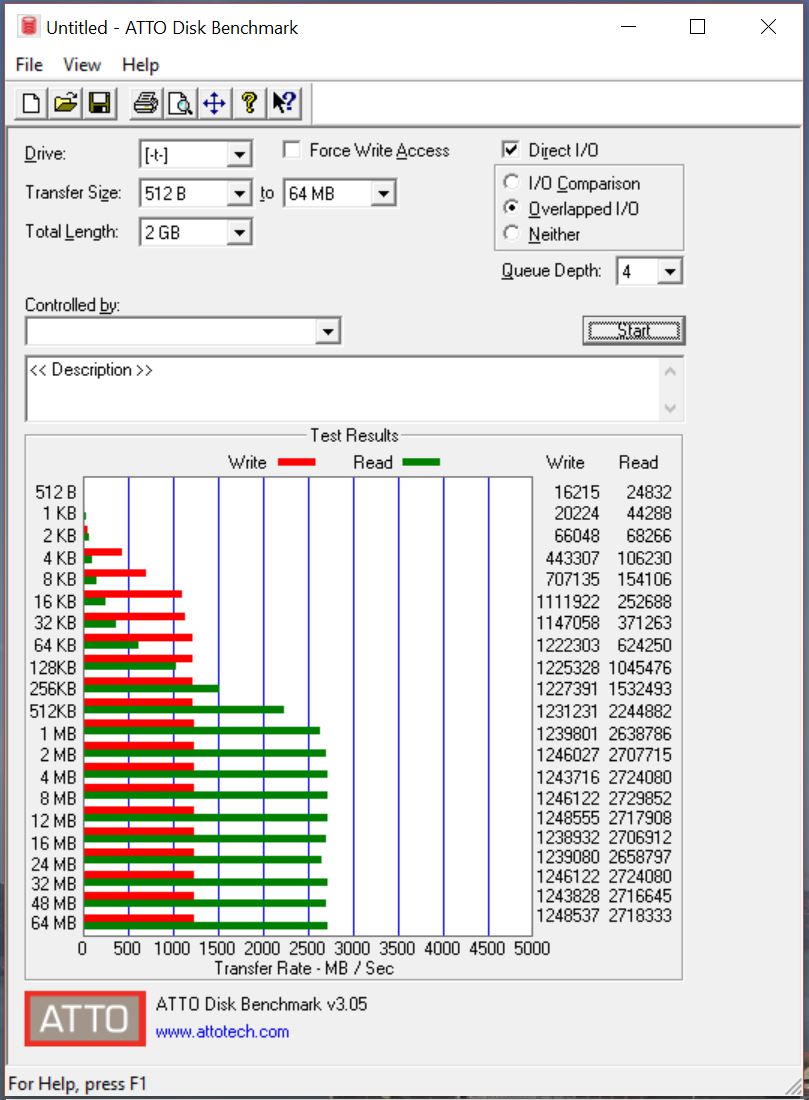Click inside the Description text box
The height and width of the screenshot is (1100, 809).
[x=340, y=390]
